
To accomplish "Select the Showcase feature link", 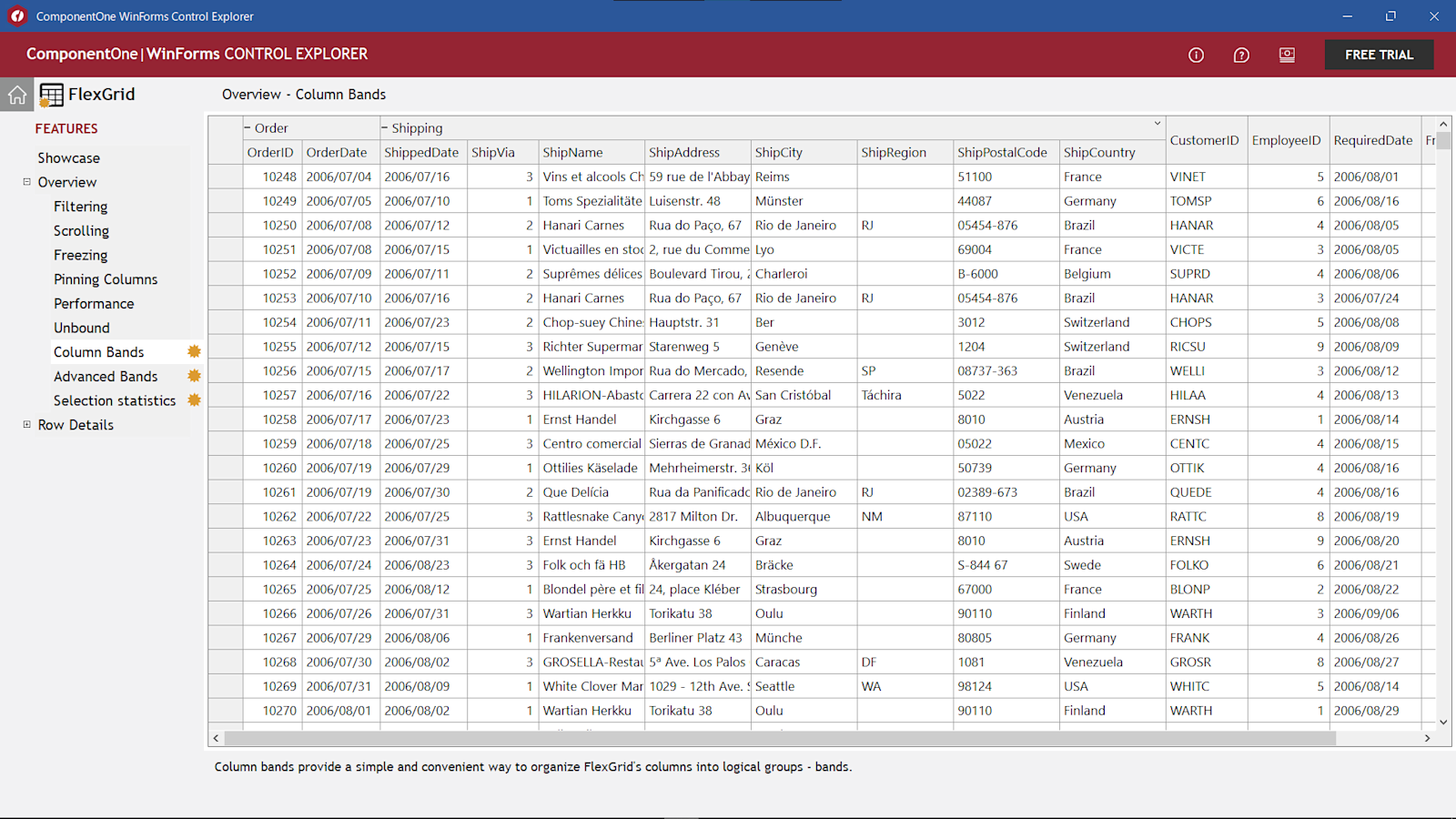I will (68, 158).
